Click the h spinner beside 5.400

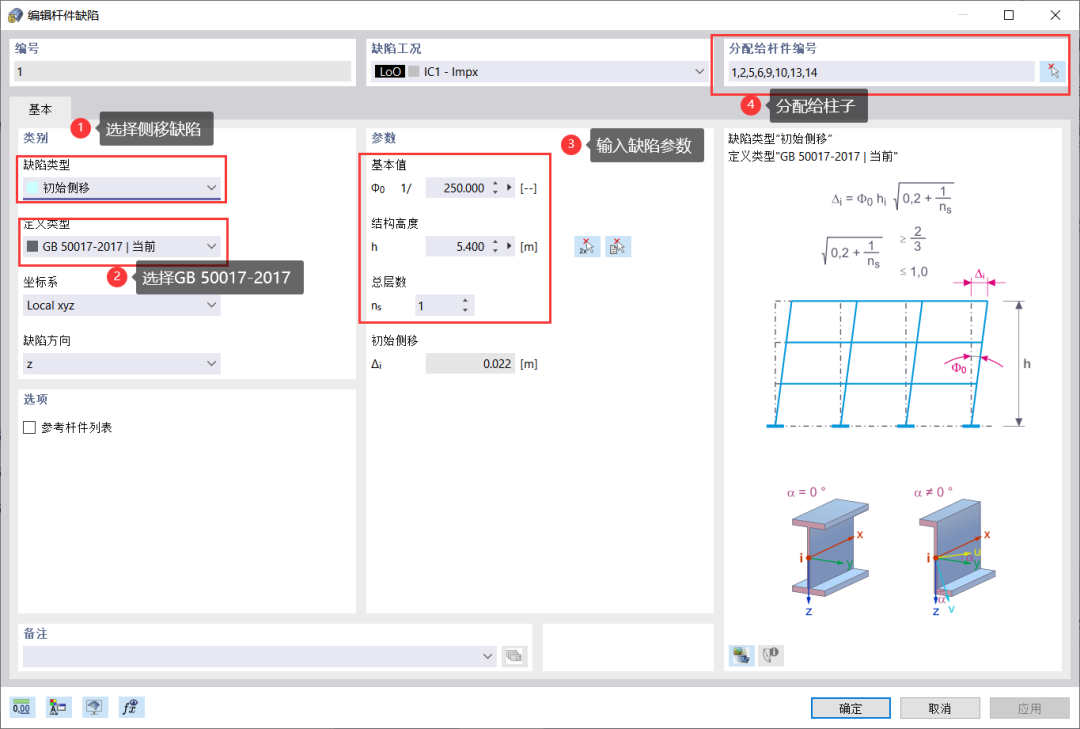tap(495, 246)
